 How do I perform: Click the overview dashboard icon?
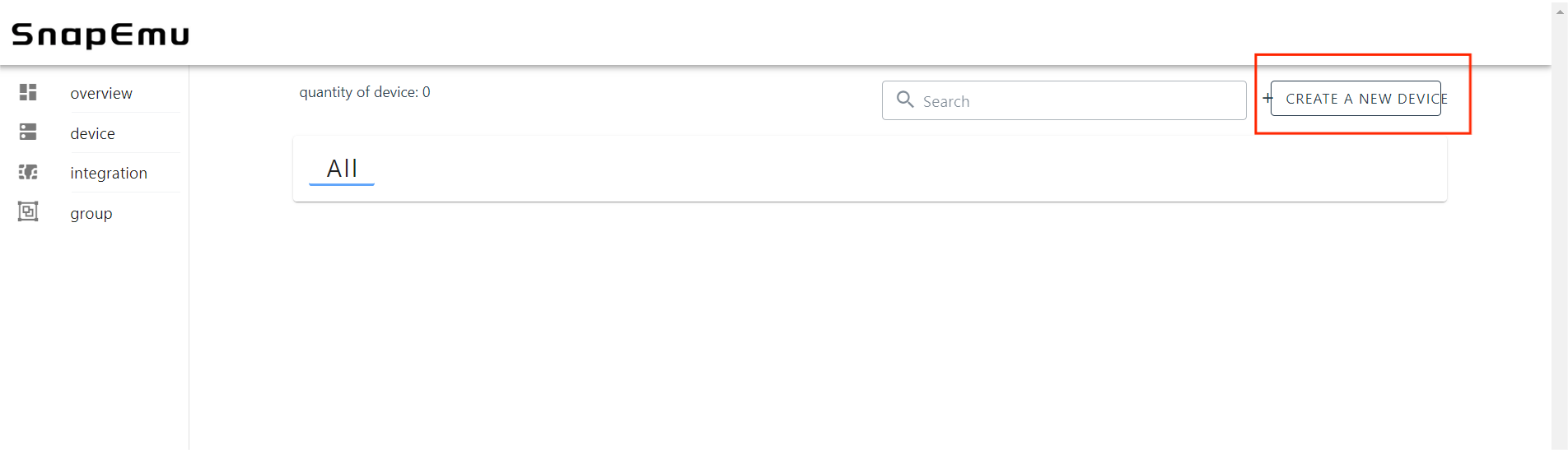point(28,92)
